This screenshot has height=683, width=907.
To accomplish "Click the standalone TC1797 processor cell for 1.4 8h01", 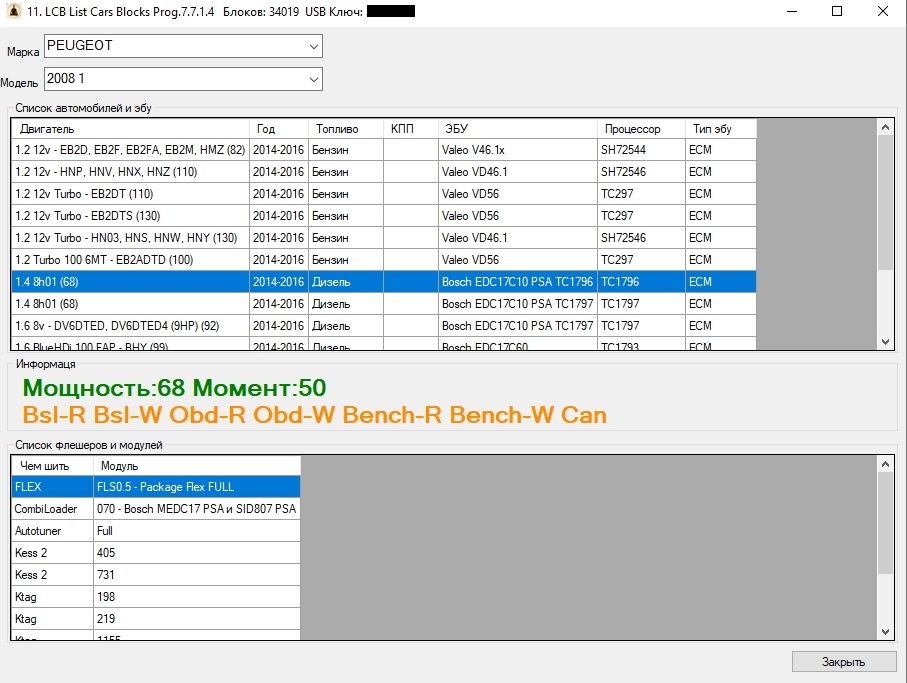I will 641,304.
